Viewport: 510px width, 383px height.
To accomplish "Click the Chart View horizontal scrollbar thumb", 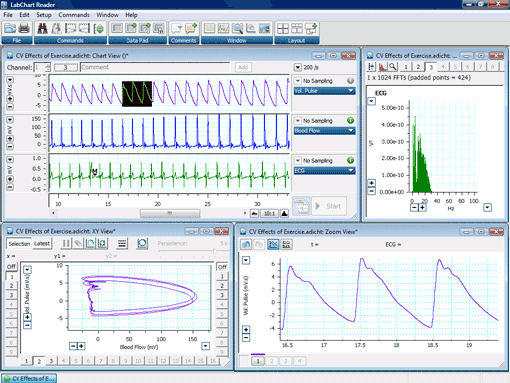I will [x=170, y=213].
